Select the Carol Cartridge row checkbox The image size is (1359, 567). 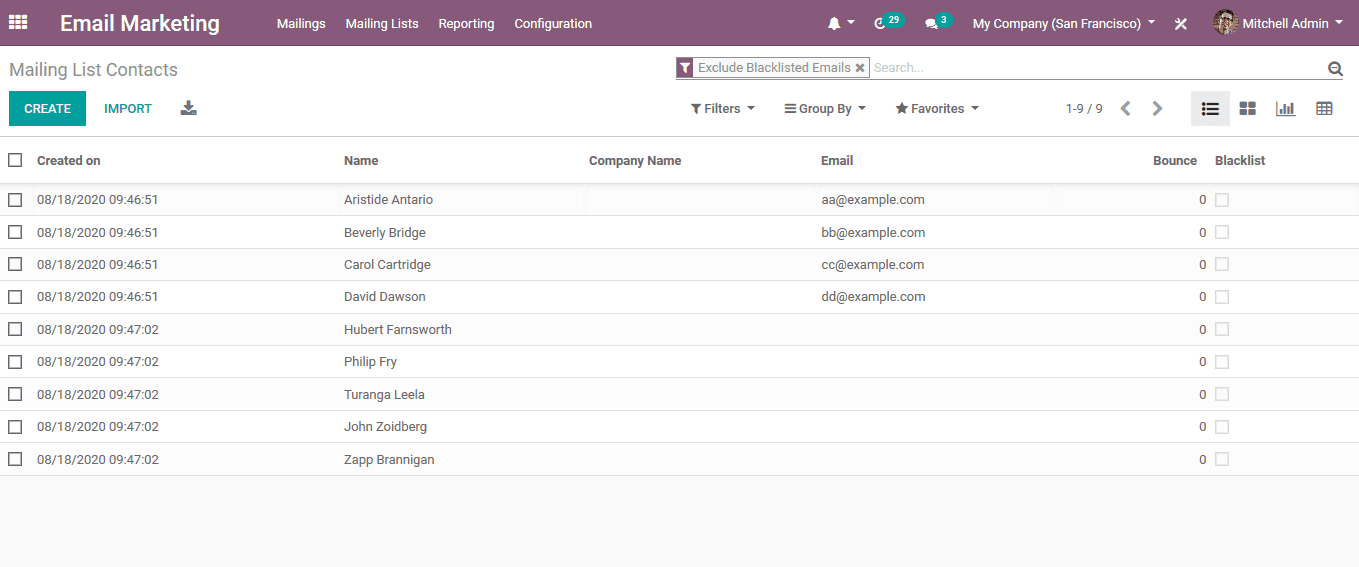tap(15, 264)
